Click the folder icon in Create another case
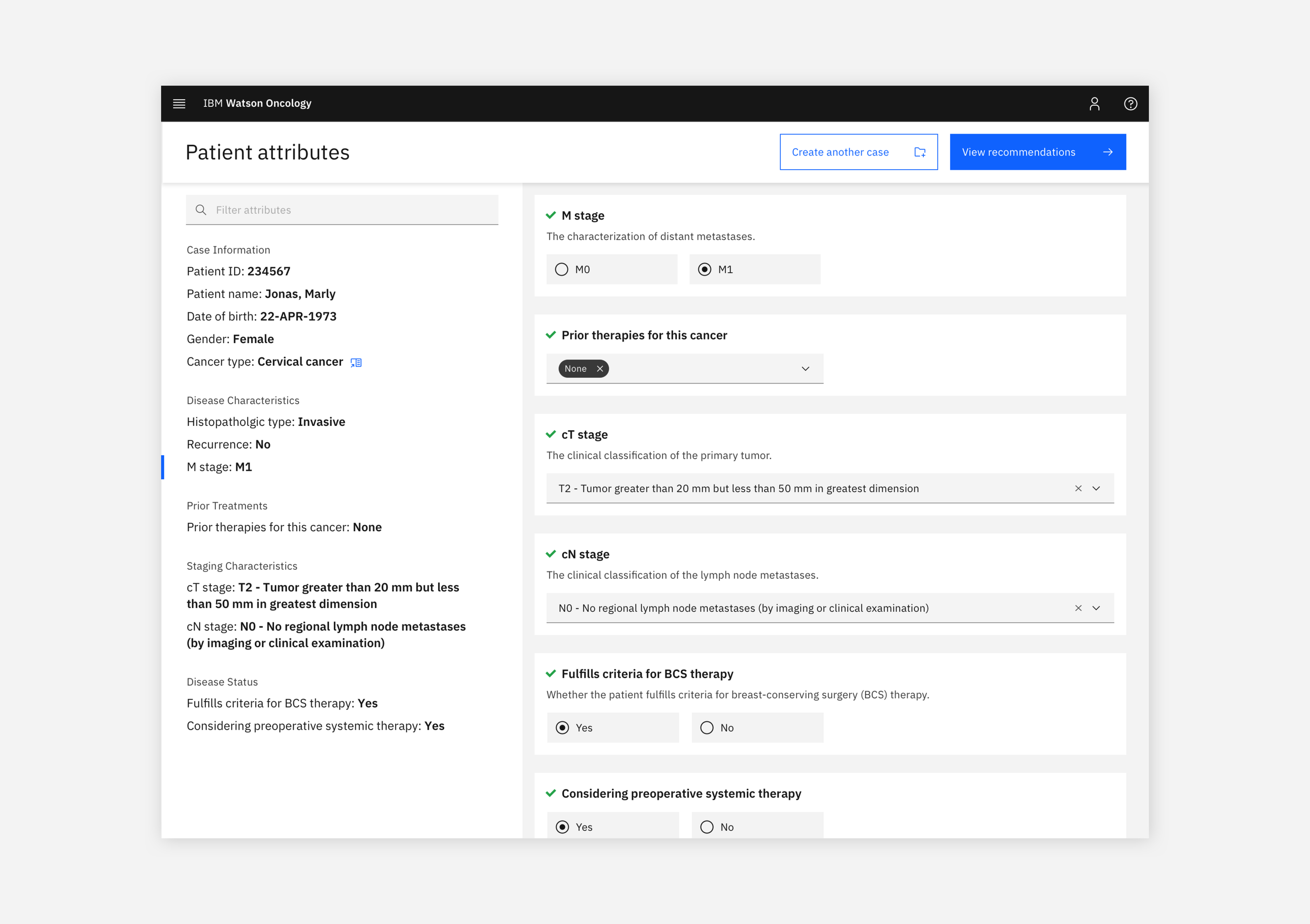1310x924 pixels. pyautogui.click(x=920, y=152)
